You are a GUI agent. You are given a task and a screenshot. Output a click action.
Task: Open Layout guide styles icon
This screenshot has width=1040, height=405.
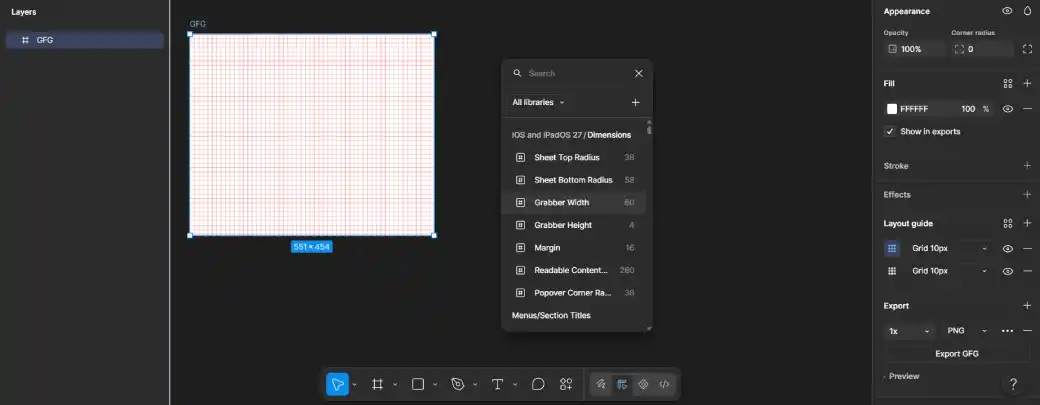[x=1008, y=223]
